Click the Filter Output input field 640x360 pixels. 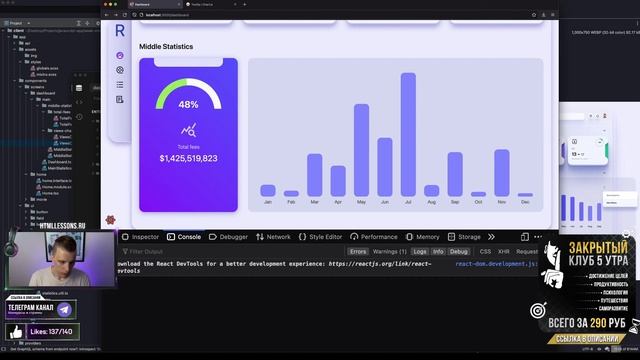[233, 251]
